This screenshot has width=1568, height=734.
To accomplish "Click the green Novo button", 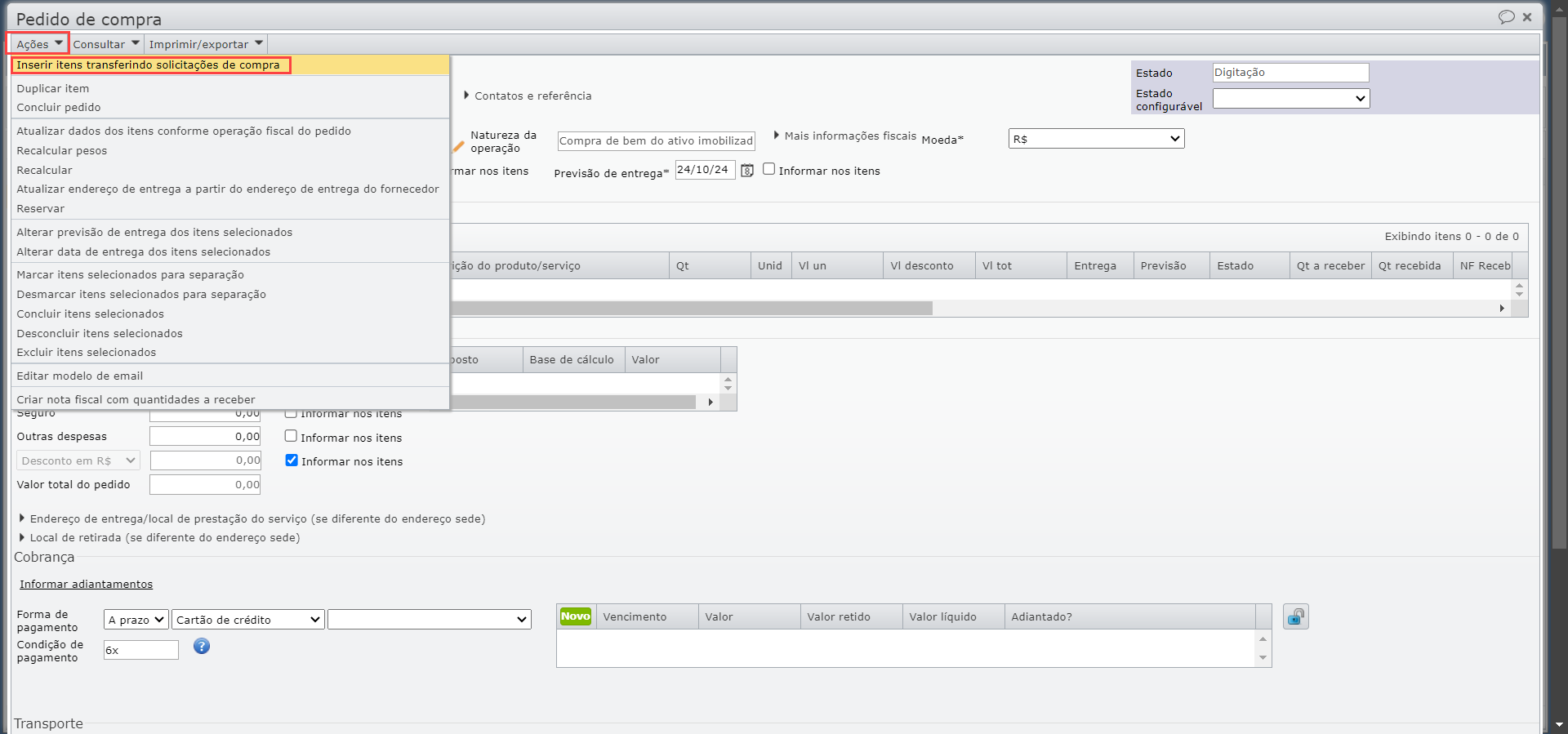I will click(x=576, y=616).
